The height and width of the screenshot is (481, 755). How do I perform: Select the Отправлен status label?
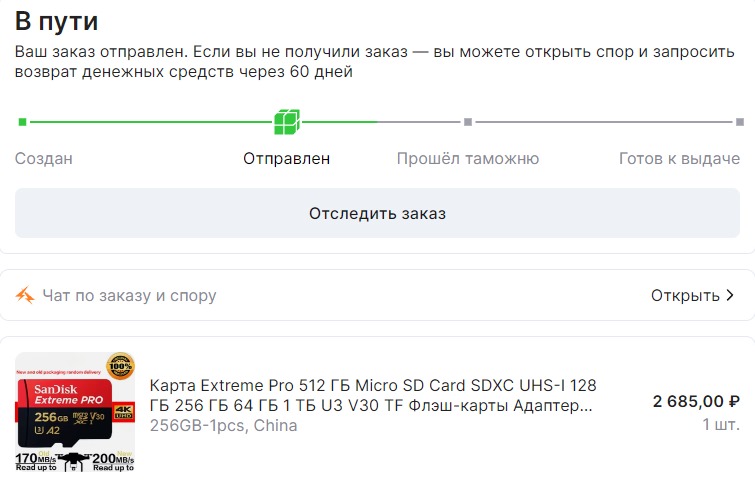click(286, 158)
